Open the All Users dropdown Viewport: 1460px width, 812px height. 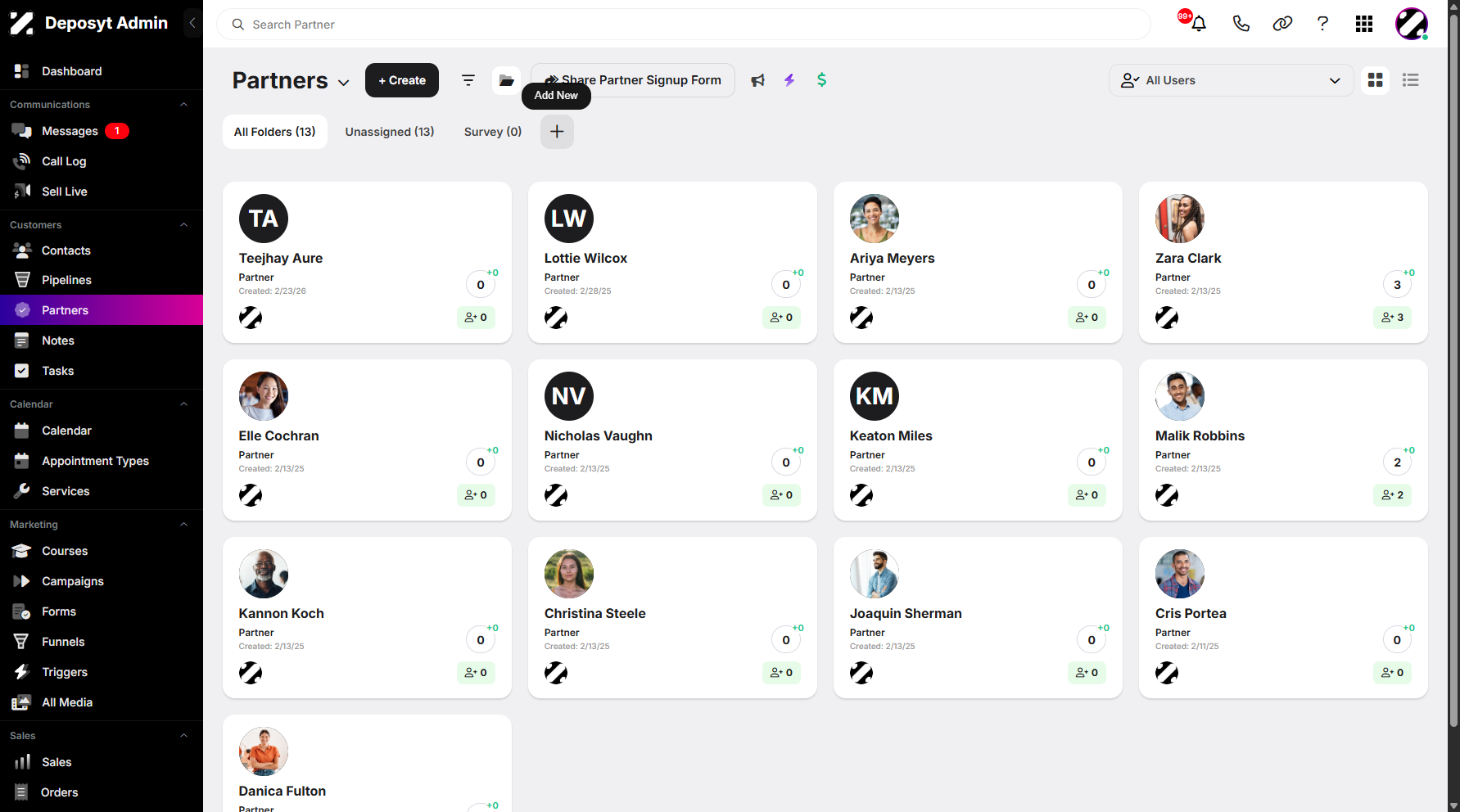click(1231, 80)
